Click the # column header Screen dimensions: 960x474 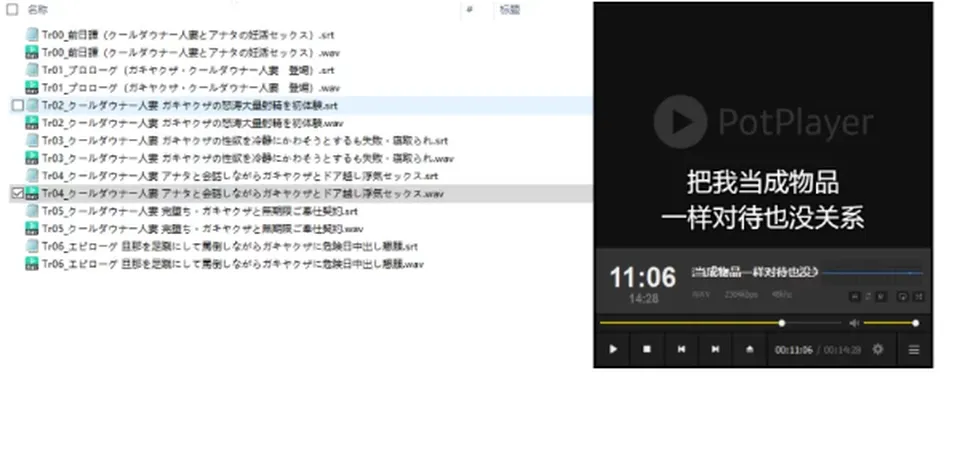pyautogui.click(x=470, y=9)
